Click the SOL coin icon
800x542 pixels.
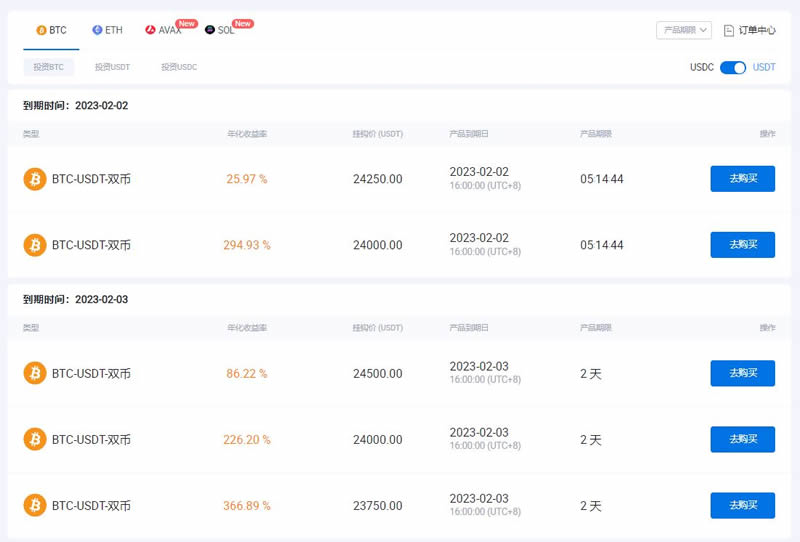(210, 30)
